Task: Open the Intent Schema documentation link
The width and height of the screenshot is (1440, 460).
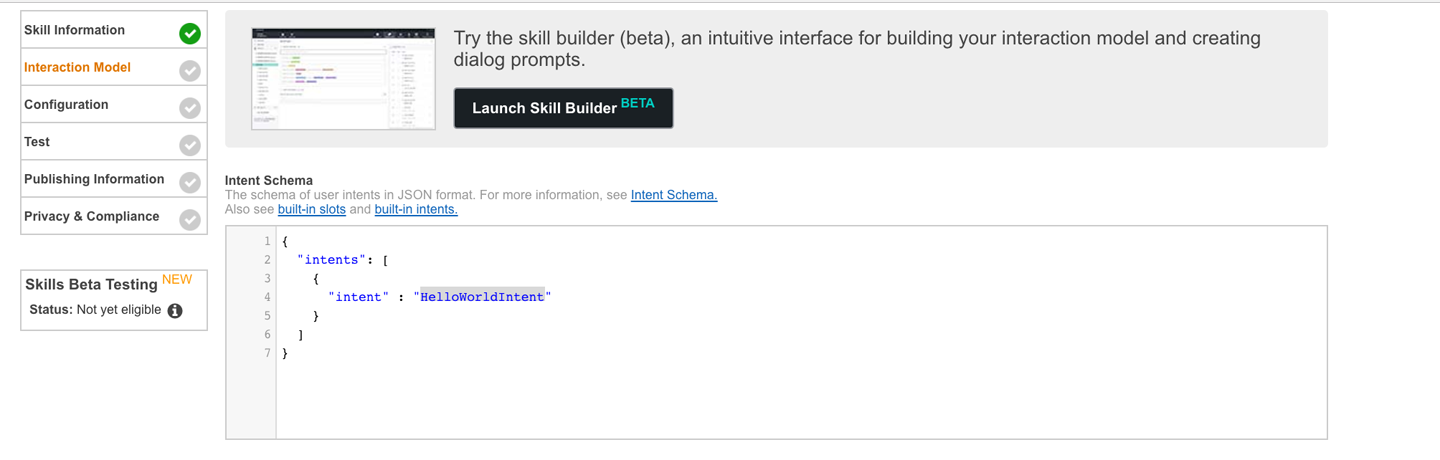Action: [674, 195]
